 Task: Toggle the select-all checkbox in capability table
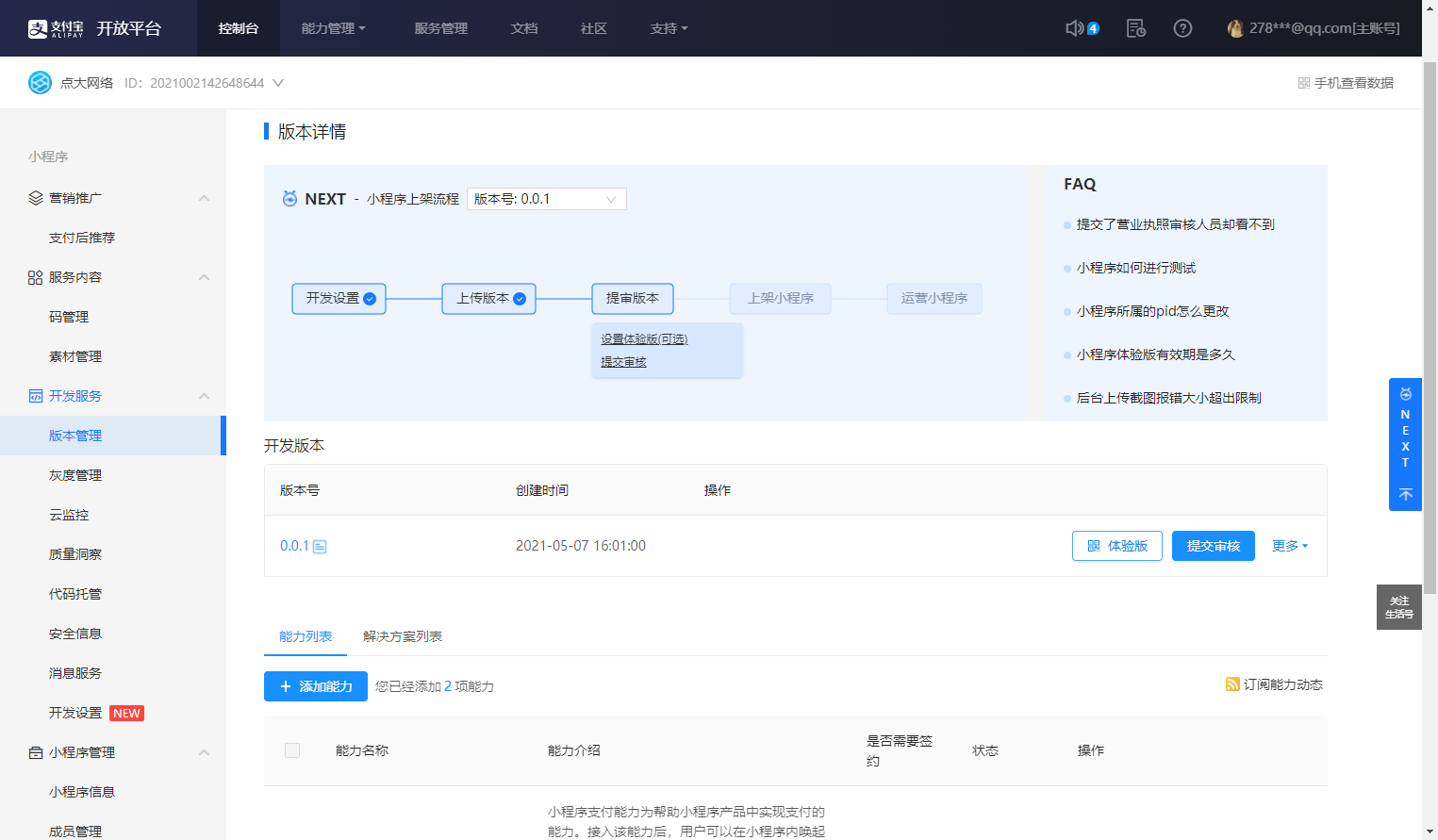(292, 750)
